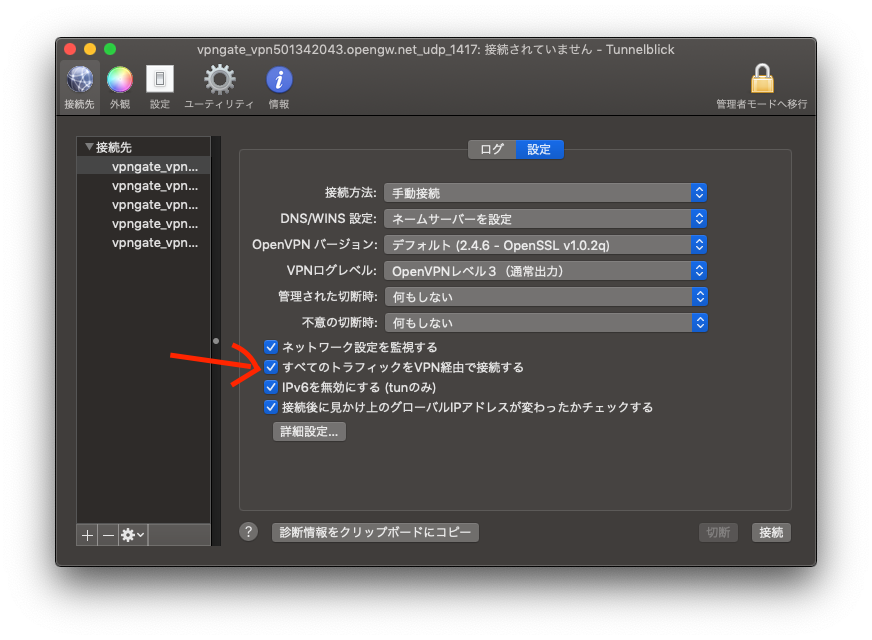Open the 接続方法 dropdown showing 手動接続
The image size is (872, 640).
point(546,193)
